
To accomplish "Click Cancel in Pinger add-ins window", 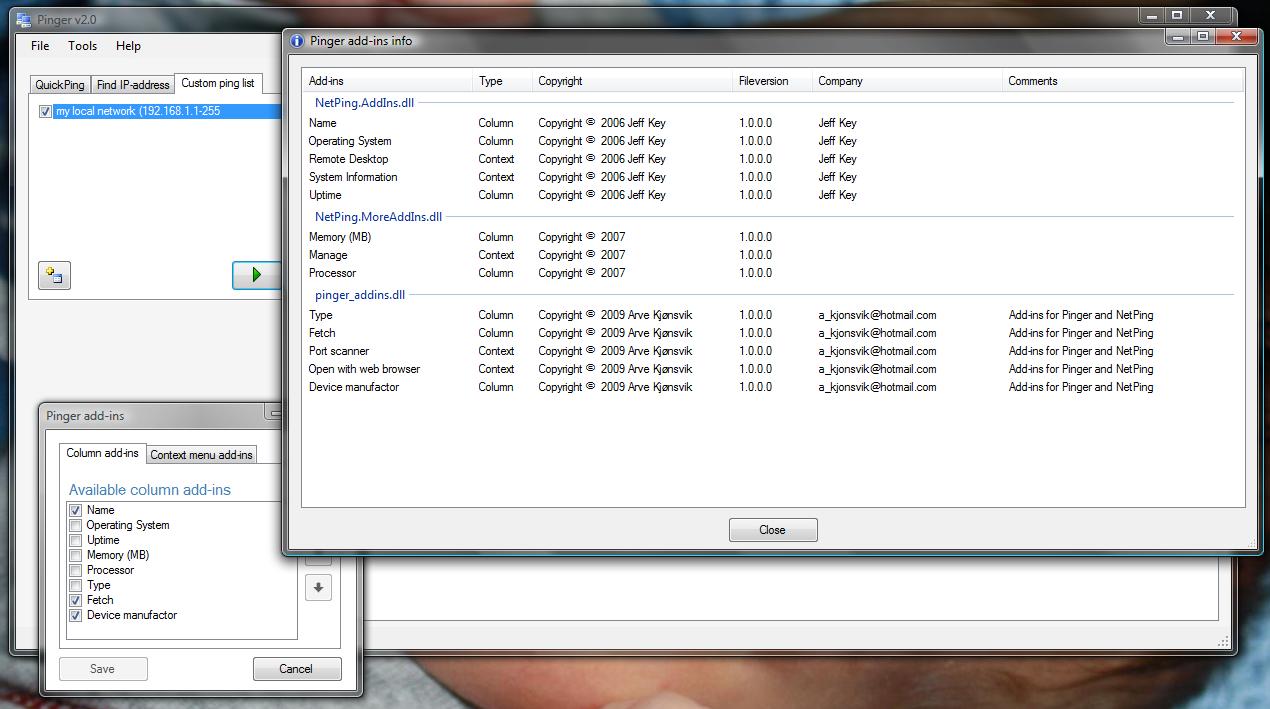I will 296,669.
